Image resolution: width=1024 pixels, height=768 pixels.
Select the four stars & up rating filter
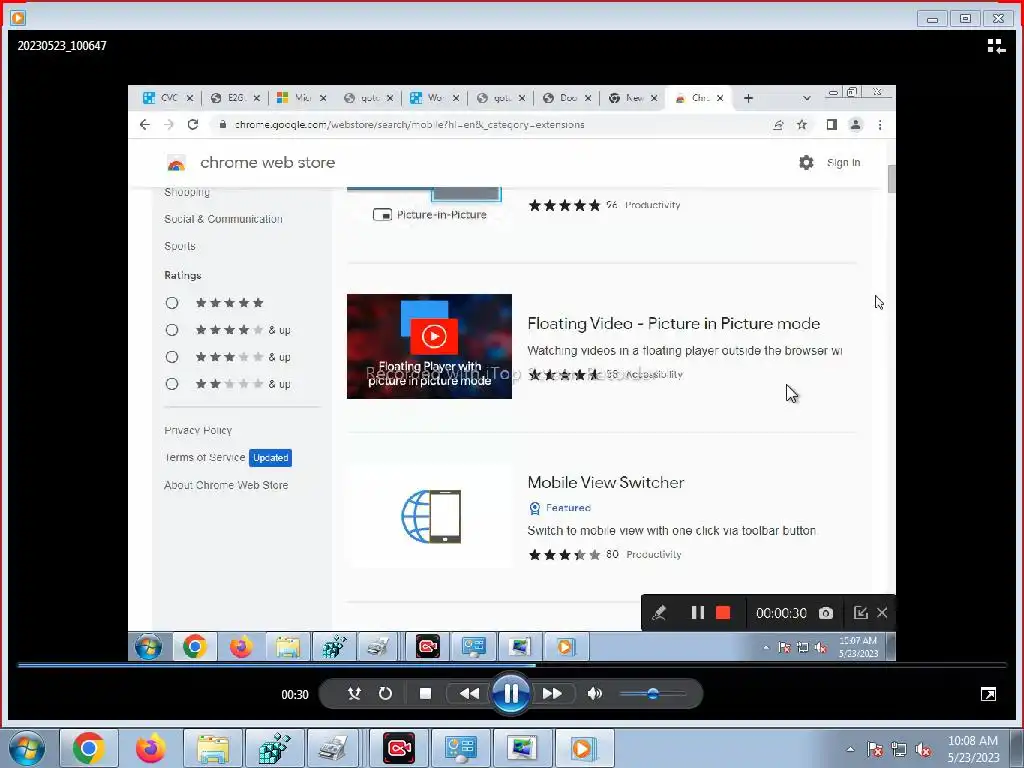[172, 330]
